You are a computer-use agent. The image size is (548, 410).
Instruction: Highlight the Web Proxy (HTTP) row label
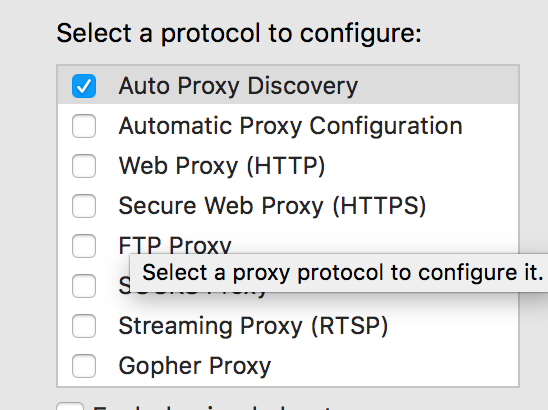(222, 166)
